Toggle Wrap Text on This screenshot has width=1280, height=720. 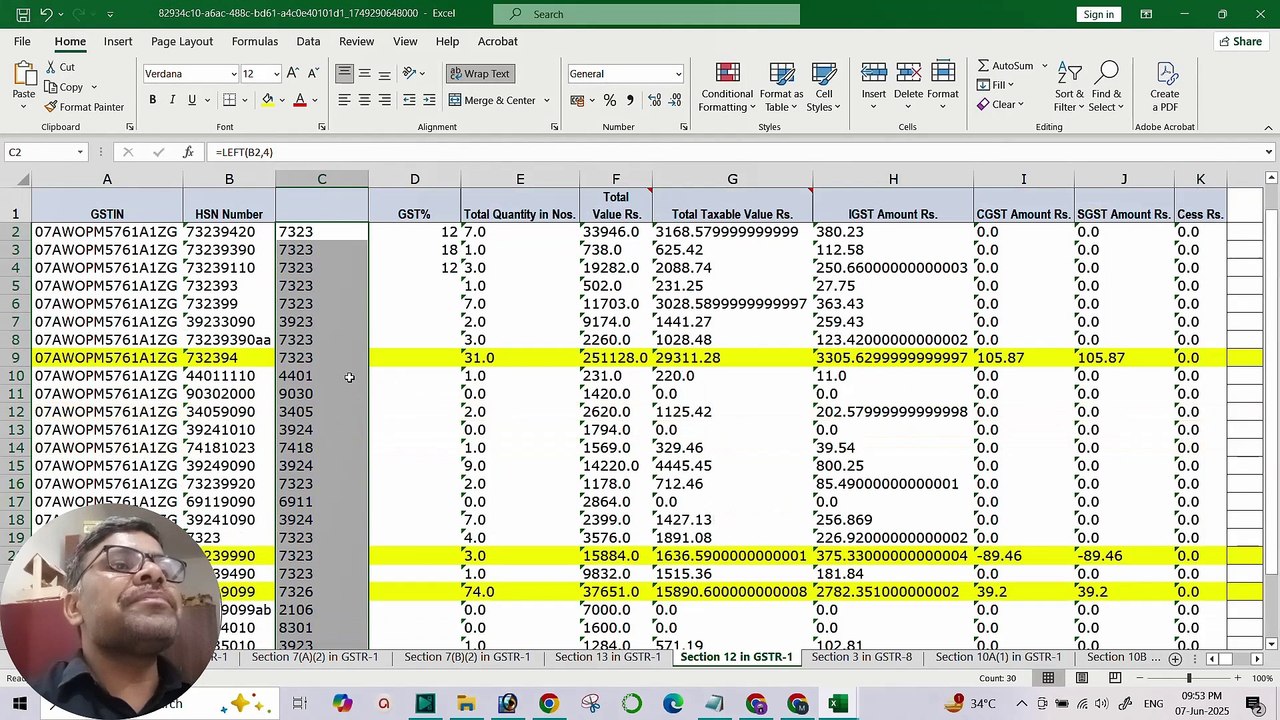479,74
